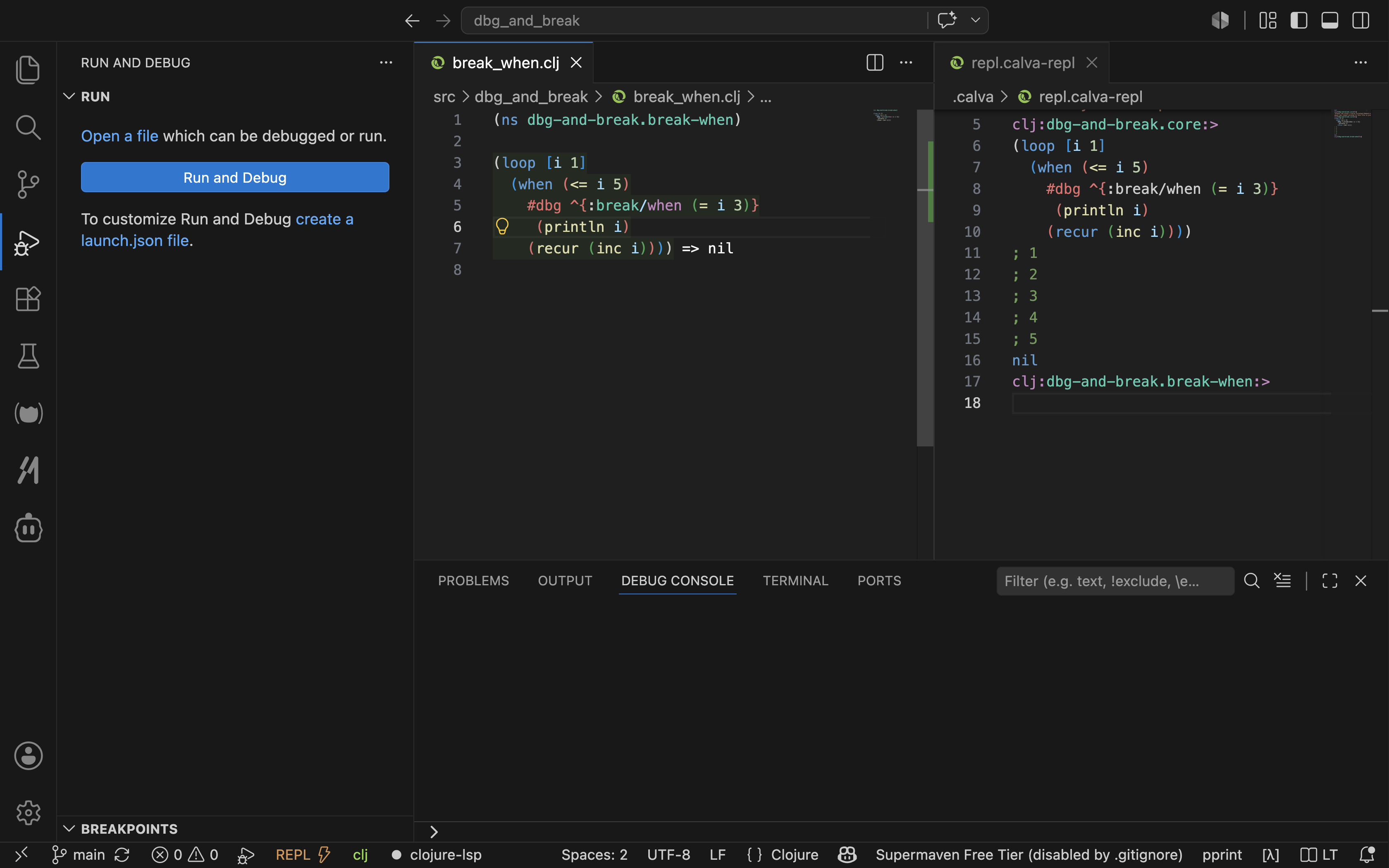This screenshot has height=868, width=1389.
Task: Split the break_when.clj editor right
Action: click(x=875, y=62)
